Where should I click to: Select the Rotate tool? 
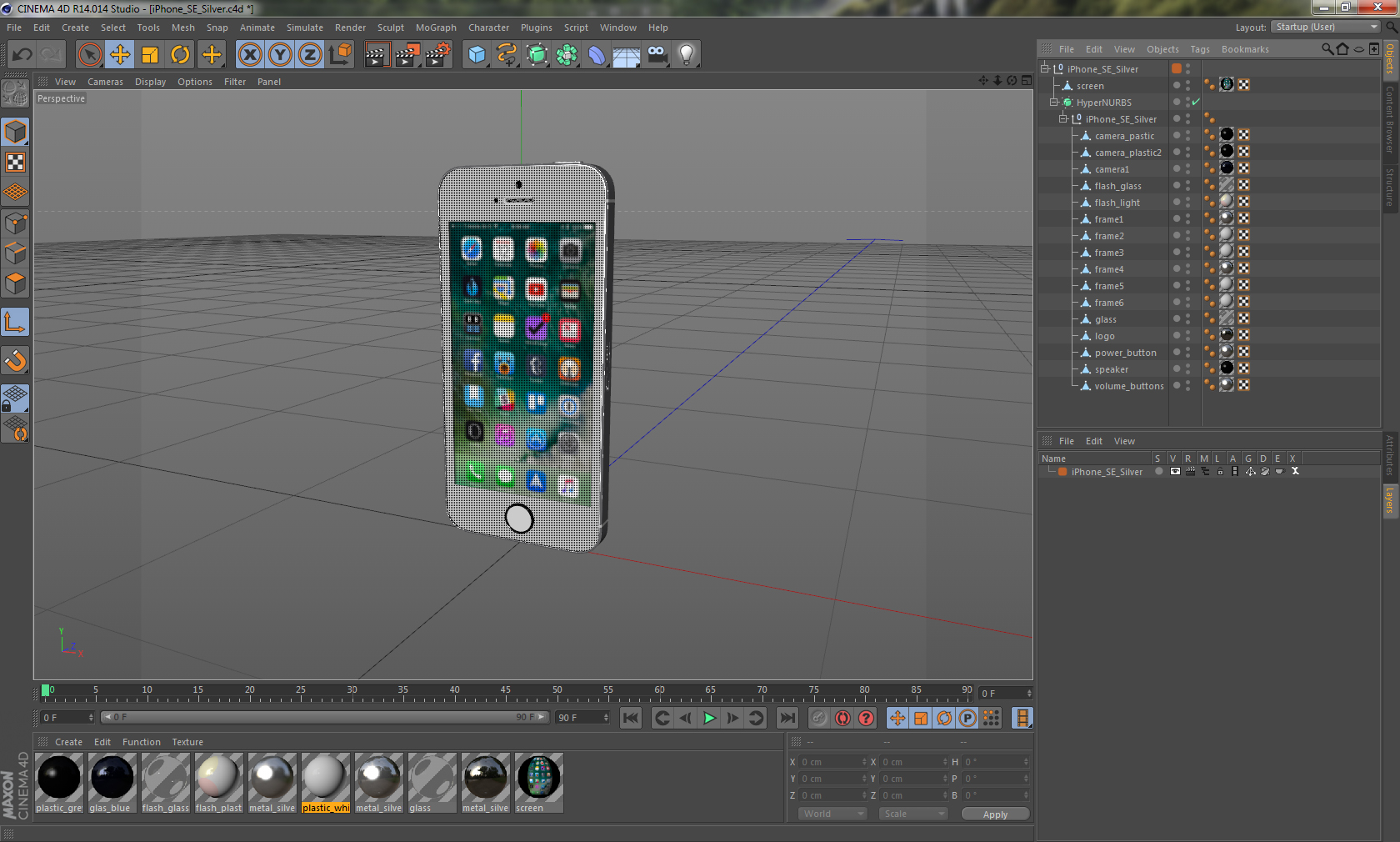[180, 55]
